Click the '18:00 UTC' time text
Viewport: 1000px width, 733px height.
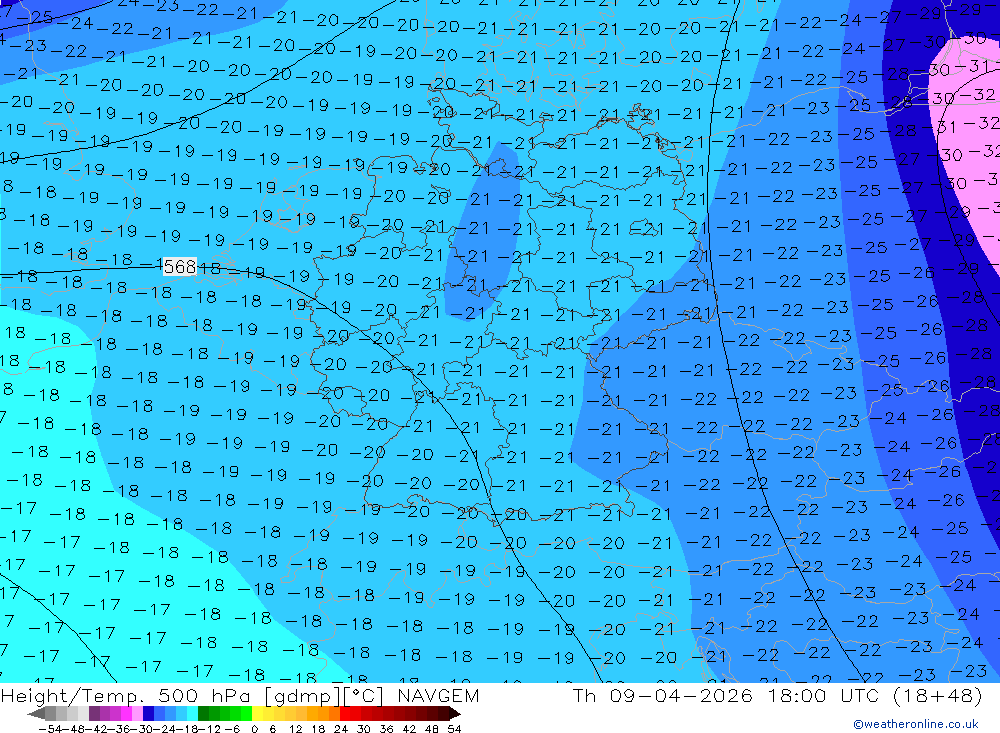(823, 695)
